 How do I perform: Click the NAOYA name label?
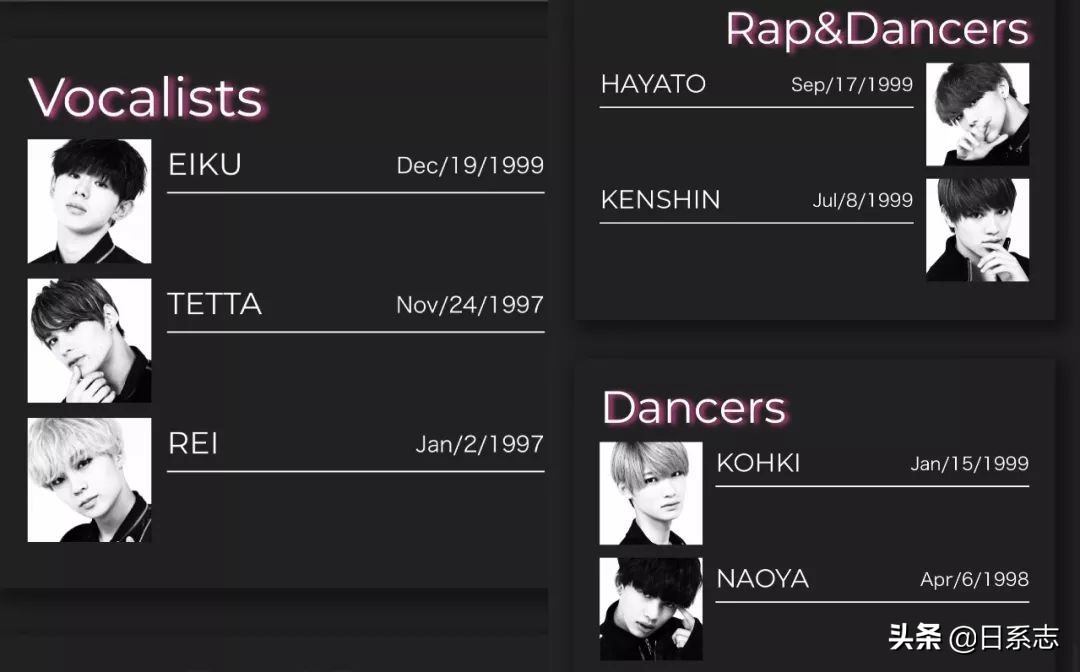(x=762, y=578)
